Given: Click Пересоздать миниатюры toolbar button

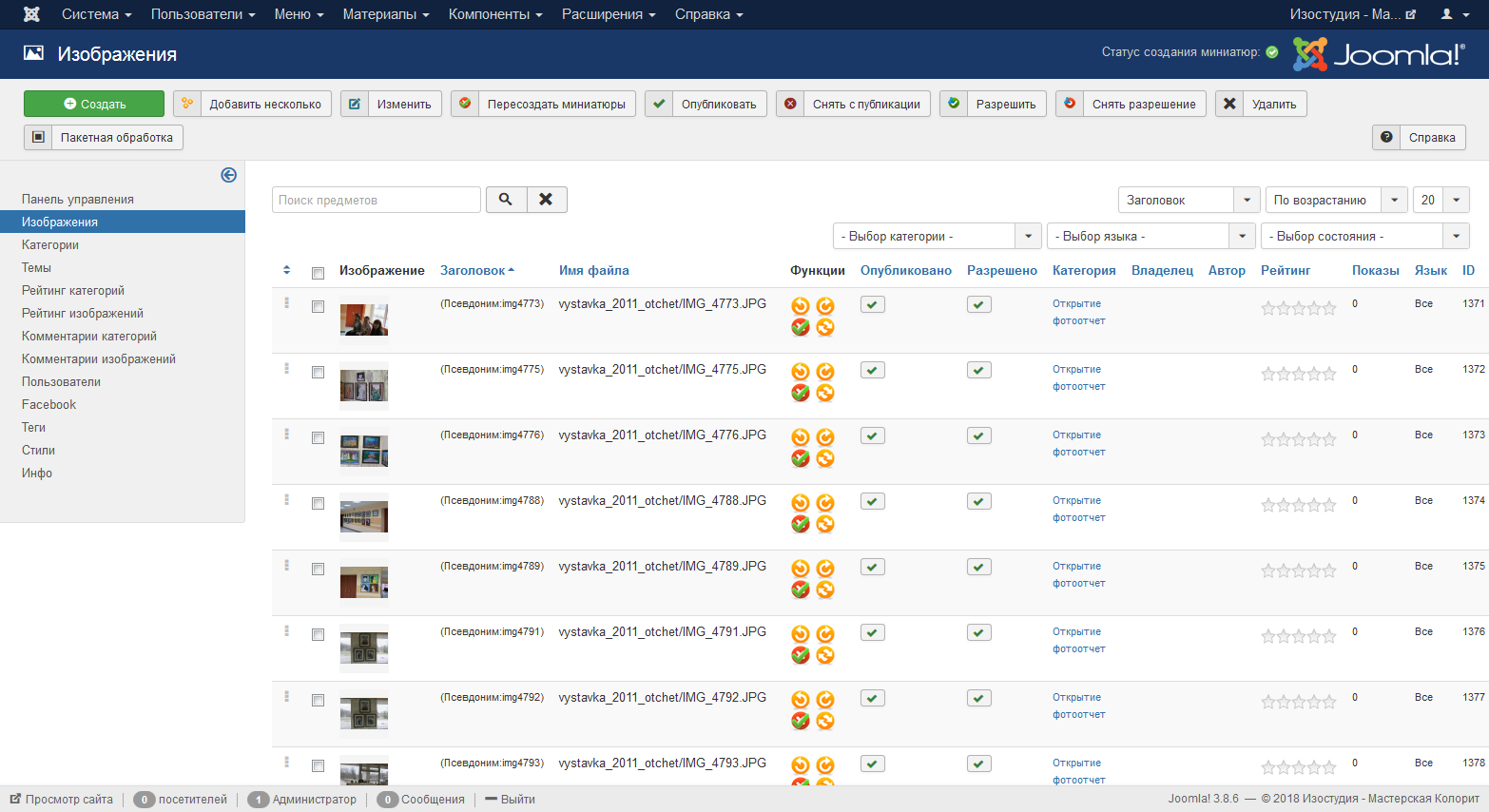Looking at the screenshot, I should click(x=543, y=105).
